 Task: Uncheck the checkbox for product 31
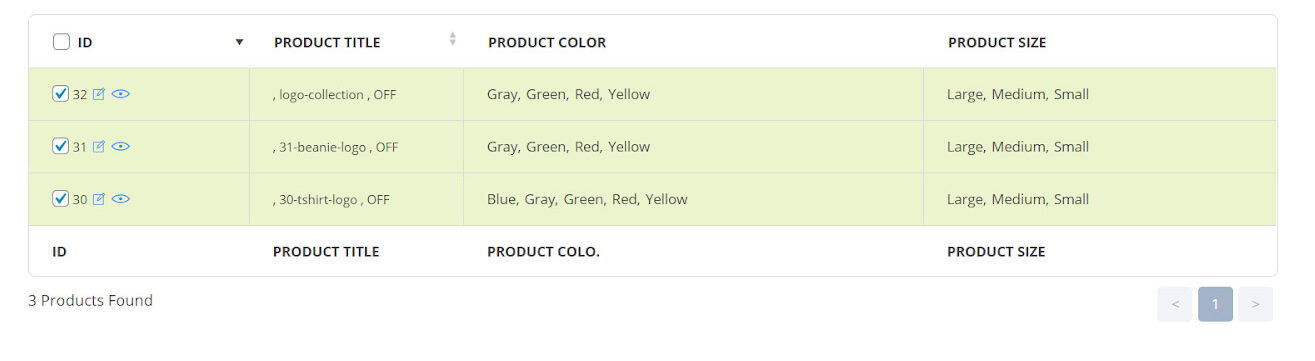(61, 146)
